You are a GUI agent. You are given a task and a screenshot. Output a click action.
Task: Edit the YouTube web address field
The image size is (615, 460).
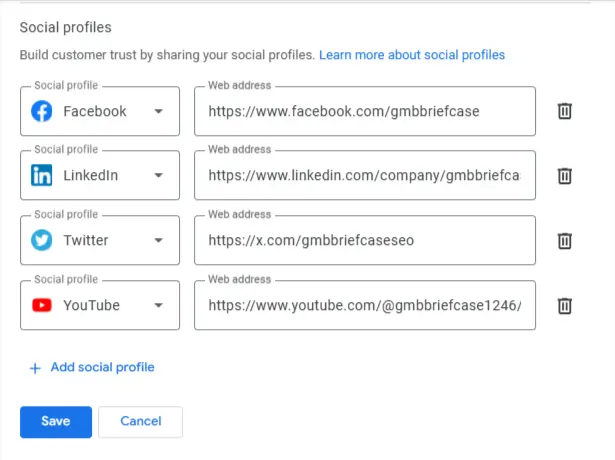[x=365, y=305]
